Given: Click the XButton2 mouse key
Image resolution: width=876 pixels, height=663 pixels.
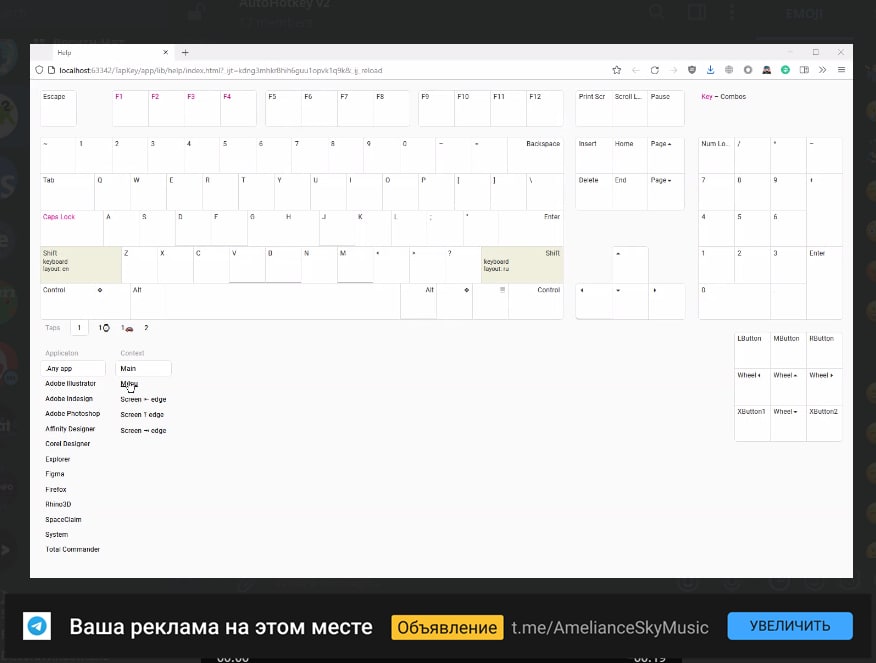Looking at the screenshot, I should [x=824, y=423].
